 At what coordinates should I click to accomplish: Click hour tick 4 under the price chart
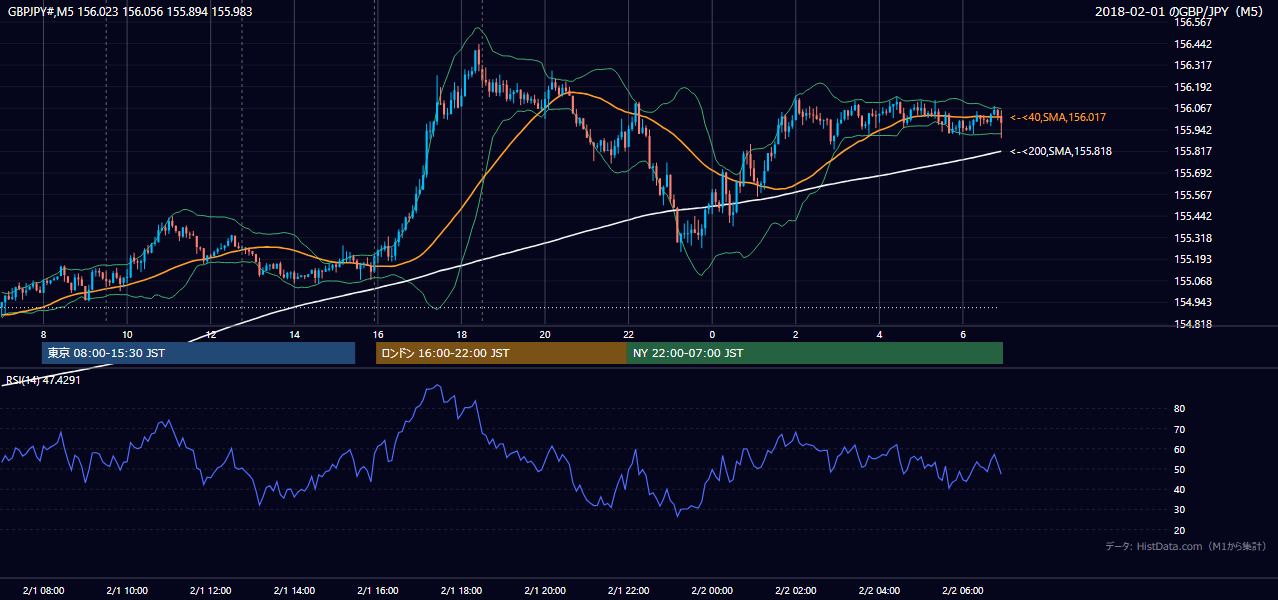tap(879, 334)
